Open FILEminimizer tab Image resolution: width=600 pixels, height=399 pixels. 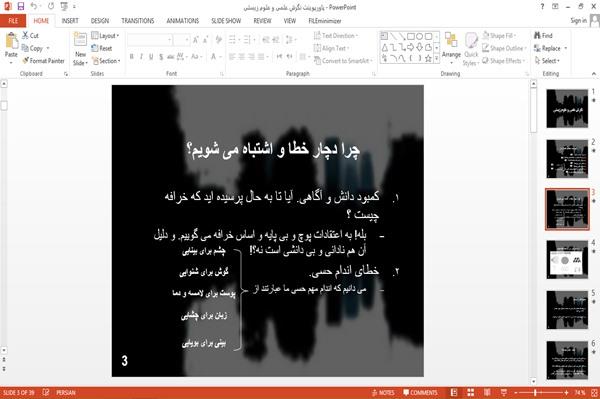click(325, 21)
